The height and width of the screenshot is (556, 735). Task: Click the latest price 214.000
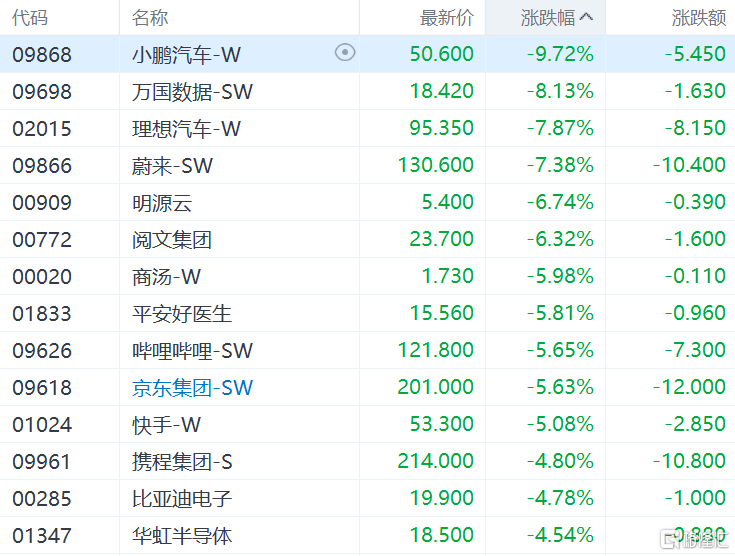coord(436,461)
